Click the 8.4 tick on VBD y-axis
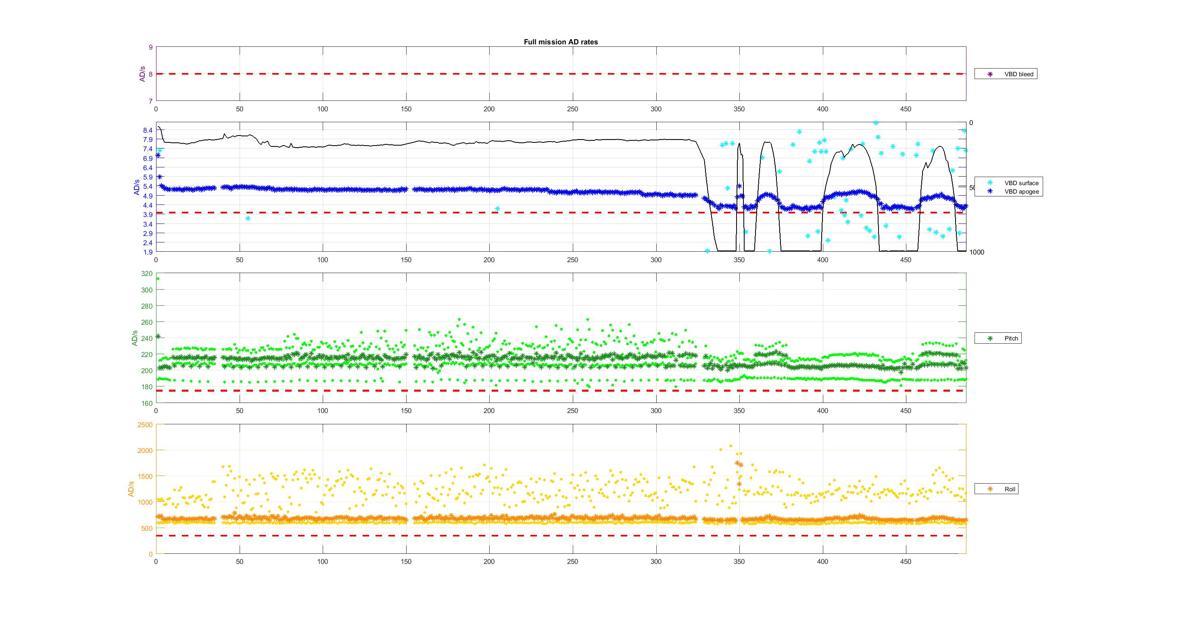 coord(147,130)
